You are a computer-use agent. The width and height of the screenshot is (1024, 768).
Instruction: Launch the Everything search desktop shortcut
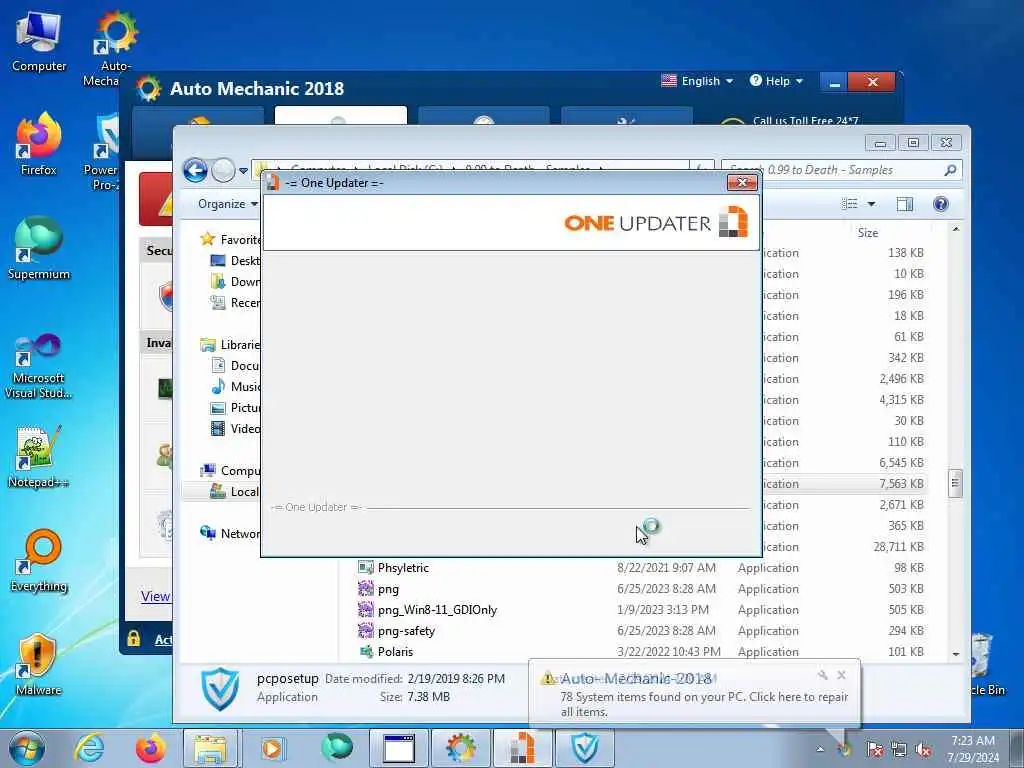point(39,560)
